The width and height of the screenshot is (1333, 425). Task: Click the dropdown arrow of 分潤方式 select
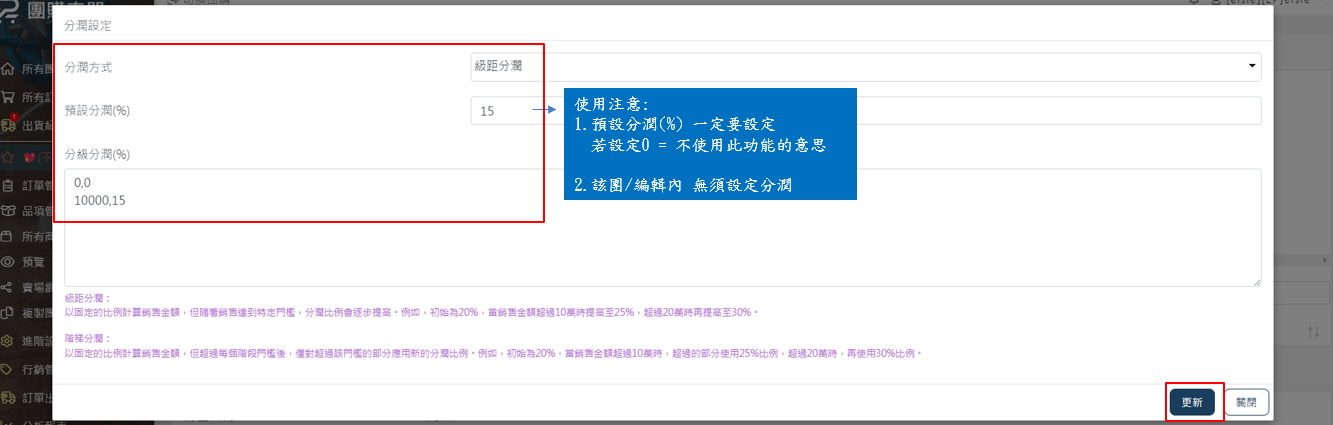(1251, 67)
